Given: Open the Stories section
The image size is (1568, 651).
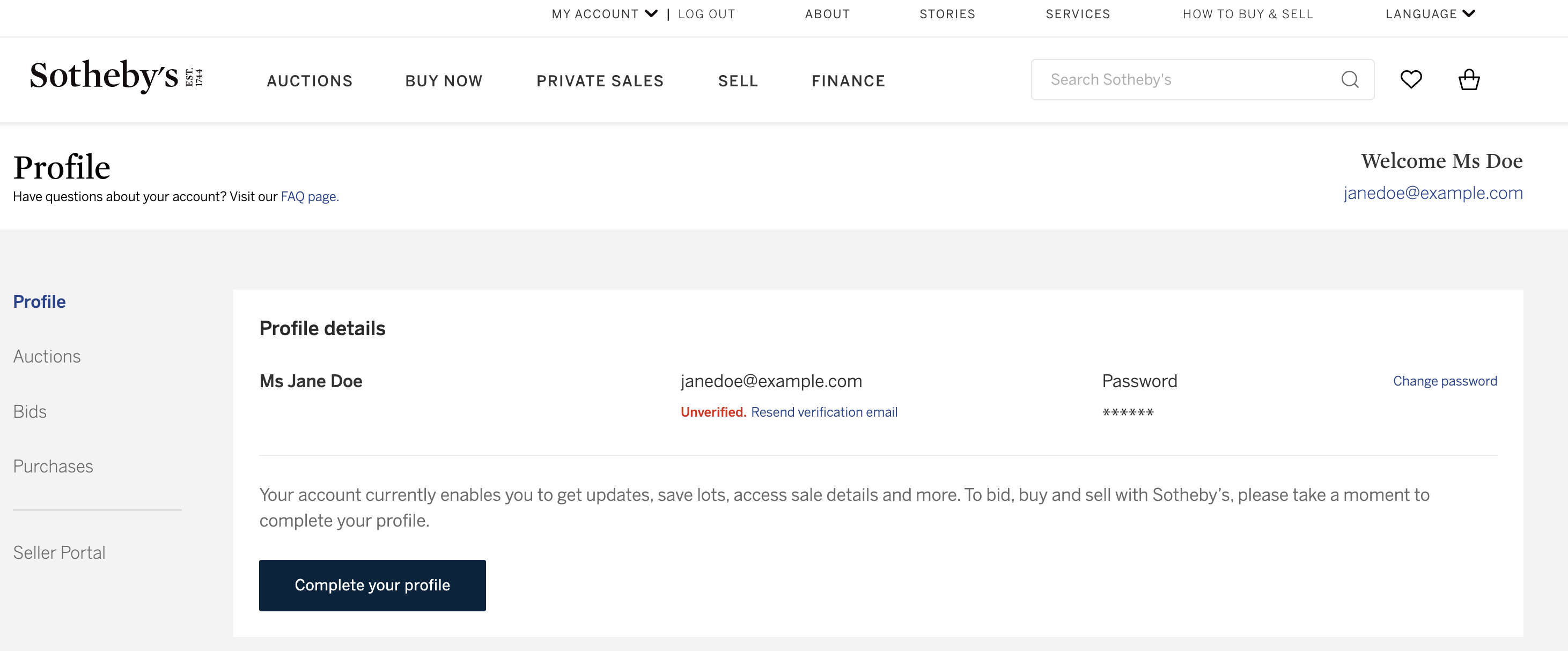Looking at the screenshot, I should coord(947,14).
